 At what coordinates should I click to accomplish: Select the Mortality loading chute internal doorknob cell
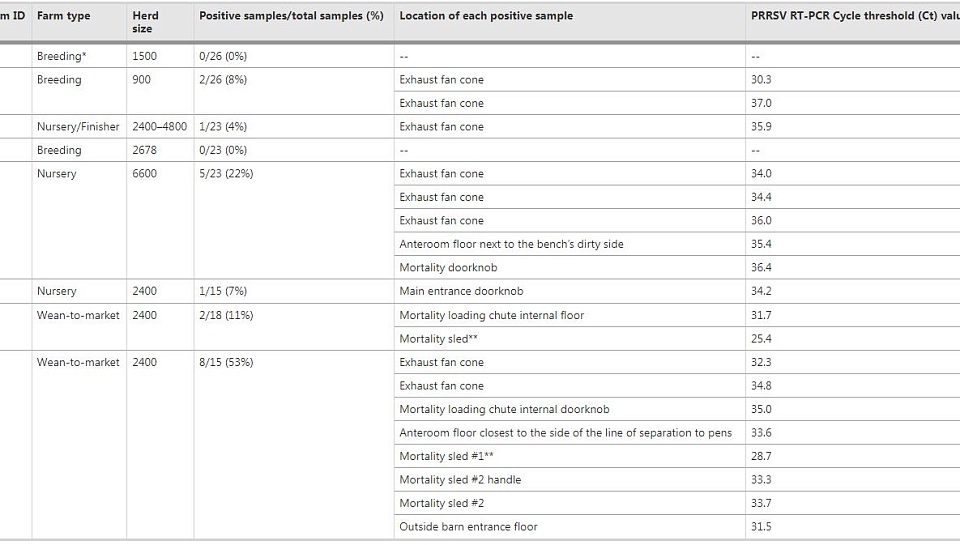(504, 409)
